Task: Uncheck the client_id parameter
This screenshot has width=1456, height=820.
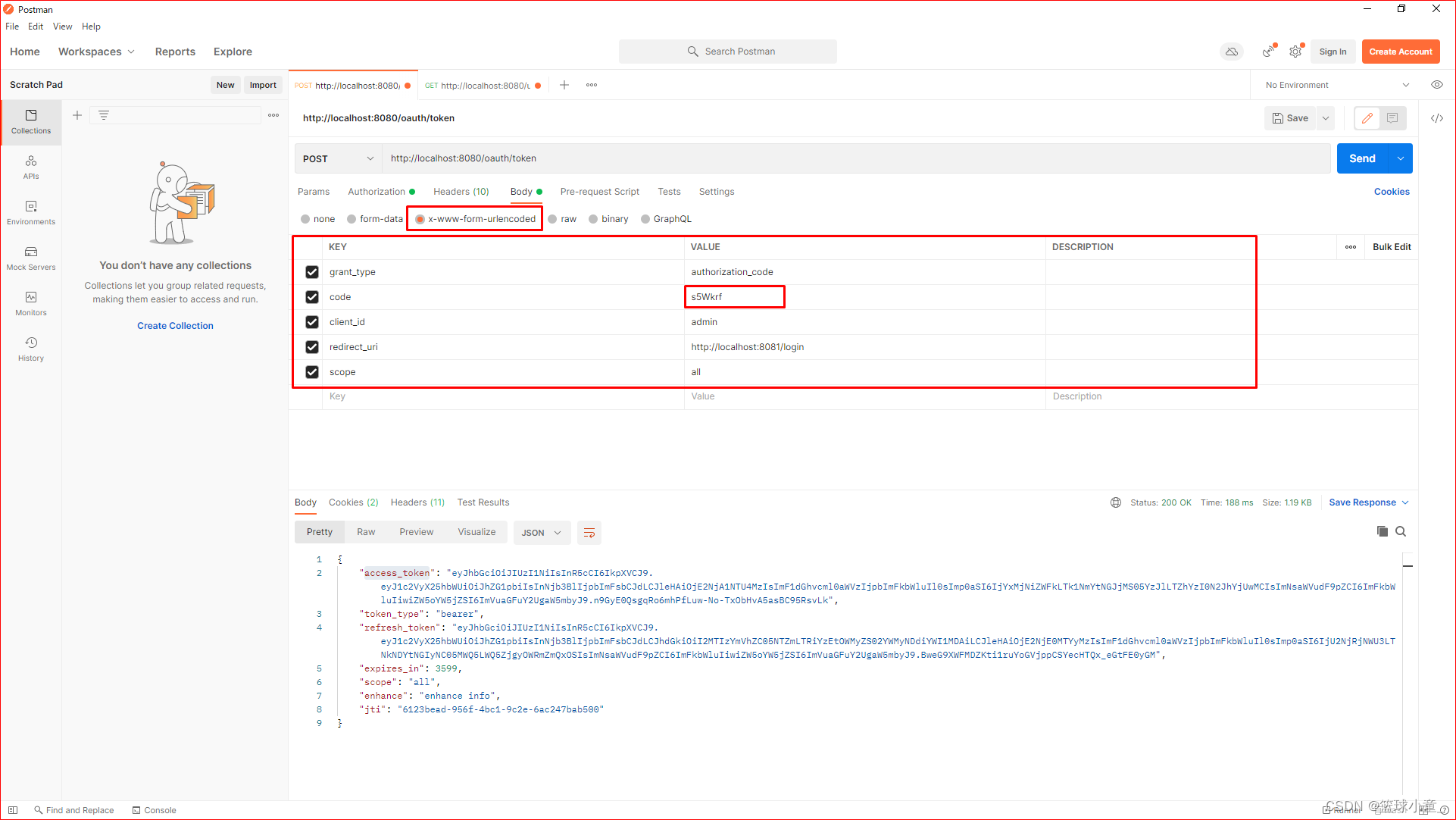Action: (x=312, y=322)
